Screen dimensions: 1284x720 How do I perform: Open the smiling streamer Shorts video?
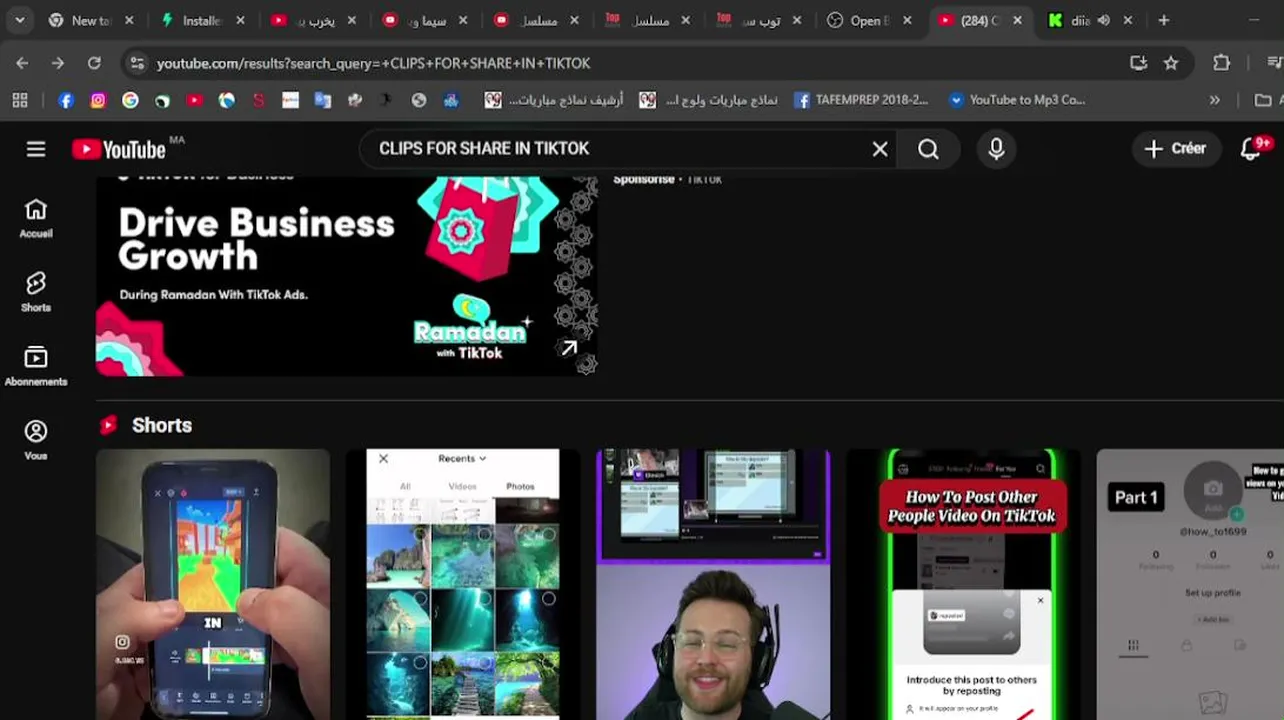coord(713,584)
